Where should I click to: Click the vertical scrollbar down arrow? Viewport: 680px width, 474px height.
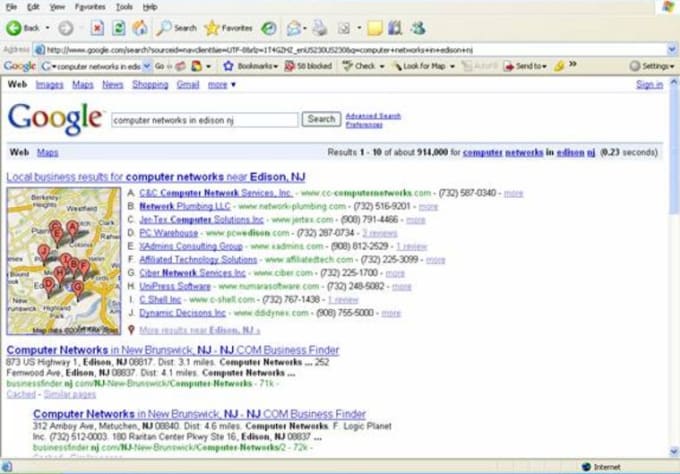673,451
